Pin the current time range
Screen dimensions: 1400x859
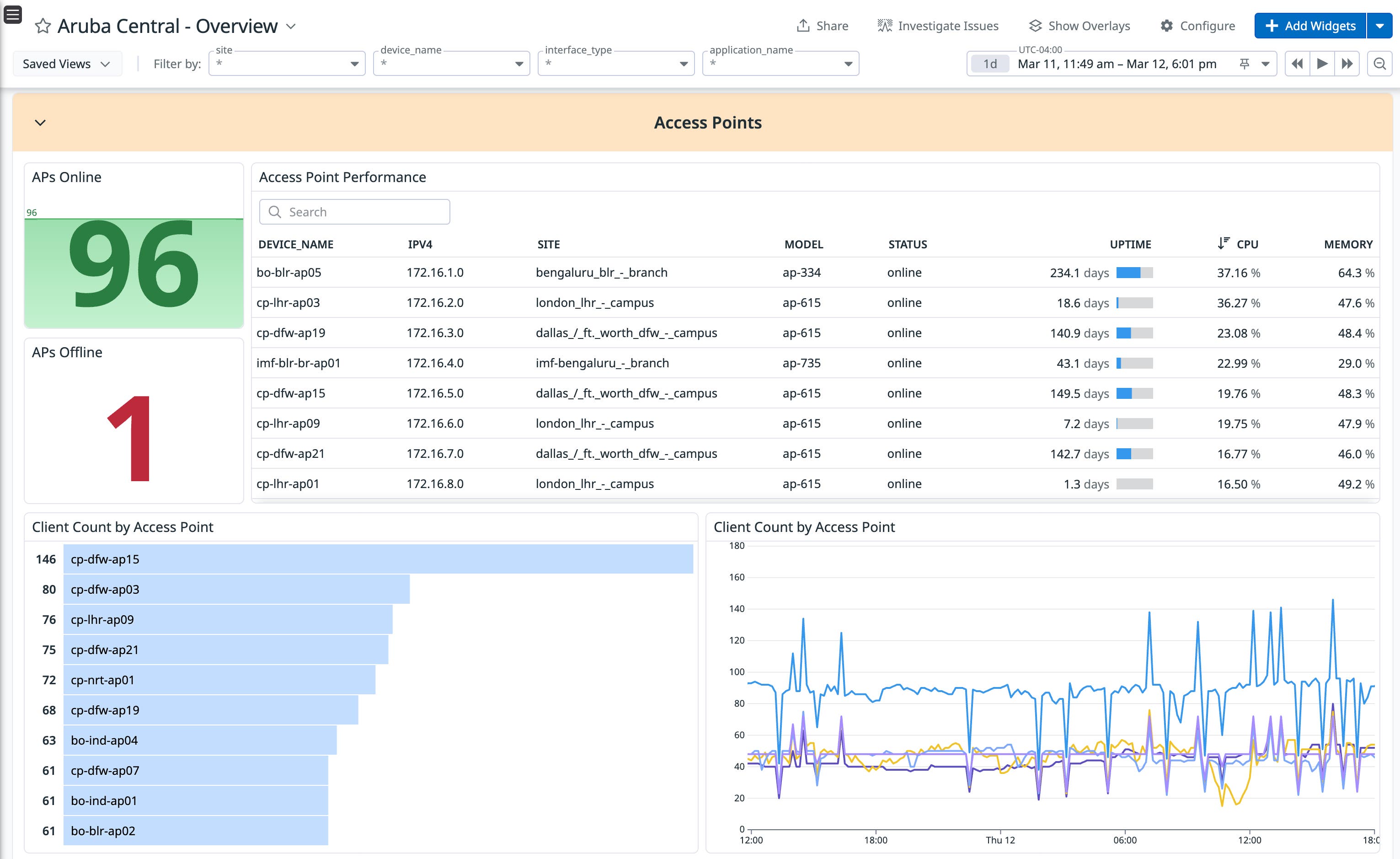tap(1245, 64)
